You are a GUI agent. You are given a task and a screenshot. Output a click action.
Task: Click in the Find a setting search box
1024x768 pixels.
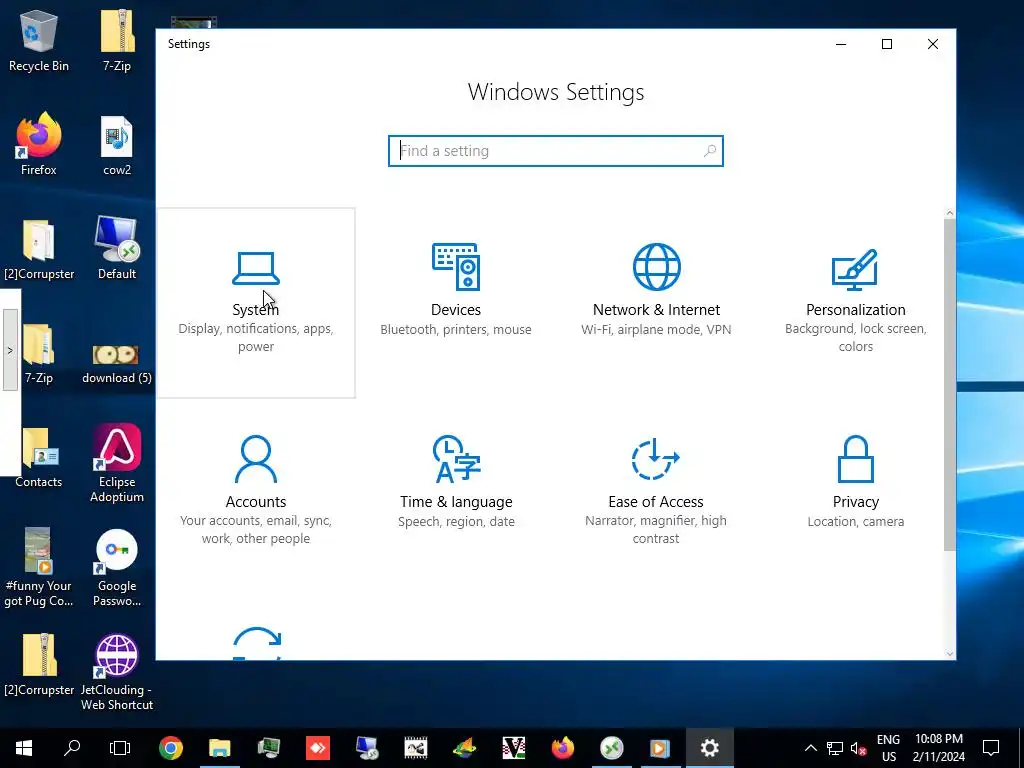[556, 151]
